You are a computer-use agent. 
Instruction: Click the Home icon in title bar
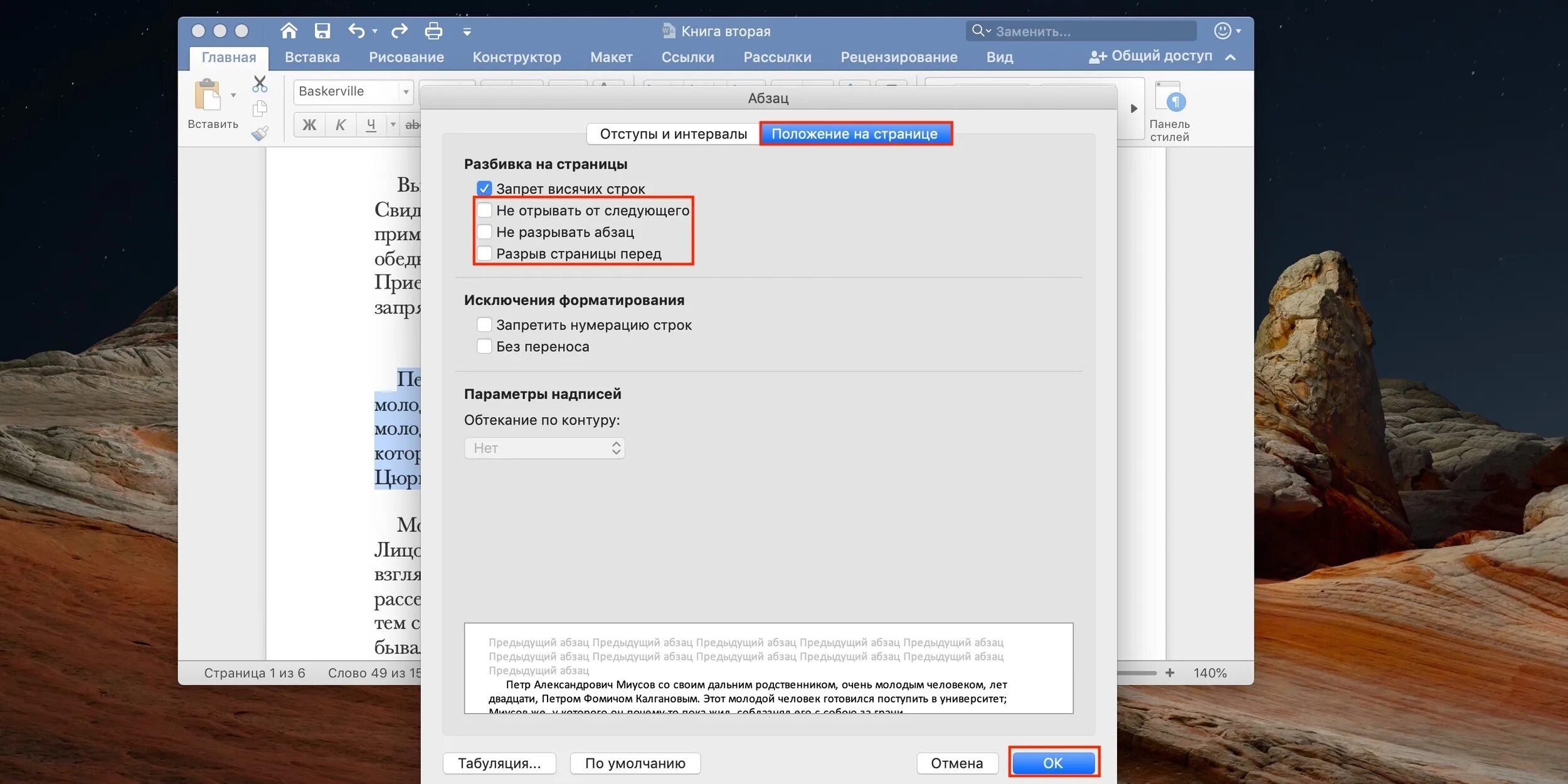[289, 30]
